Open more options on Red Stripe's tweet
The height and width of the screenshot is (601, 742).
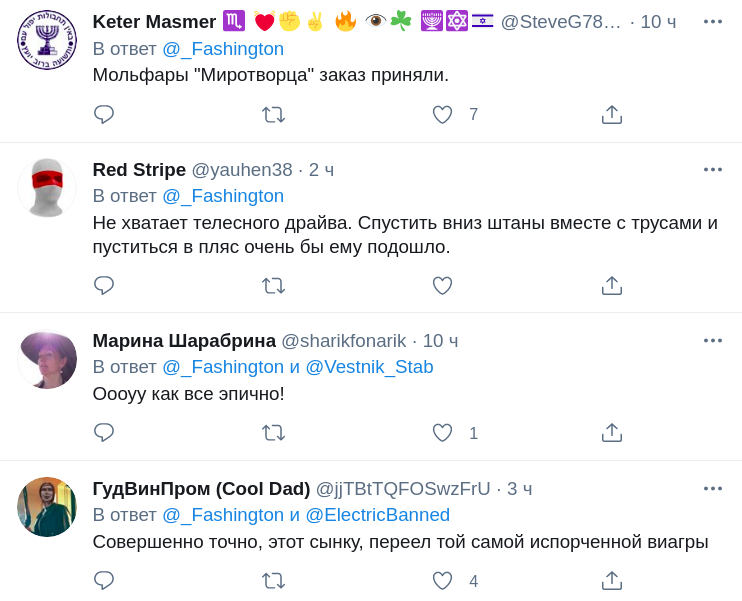712,170
